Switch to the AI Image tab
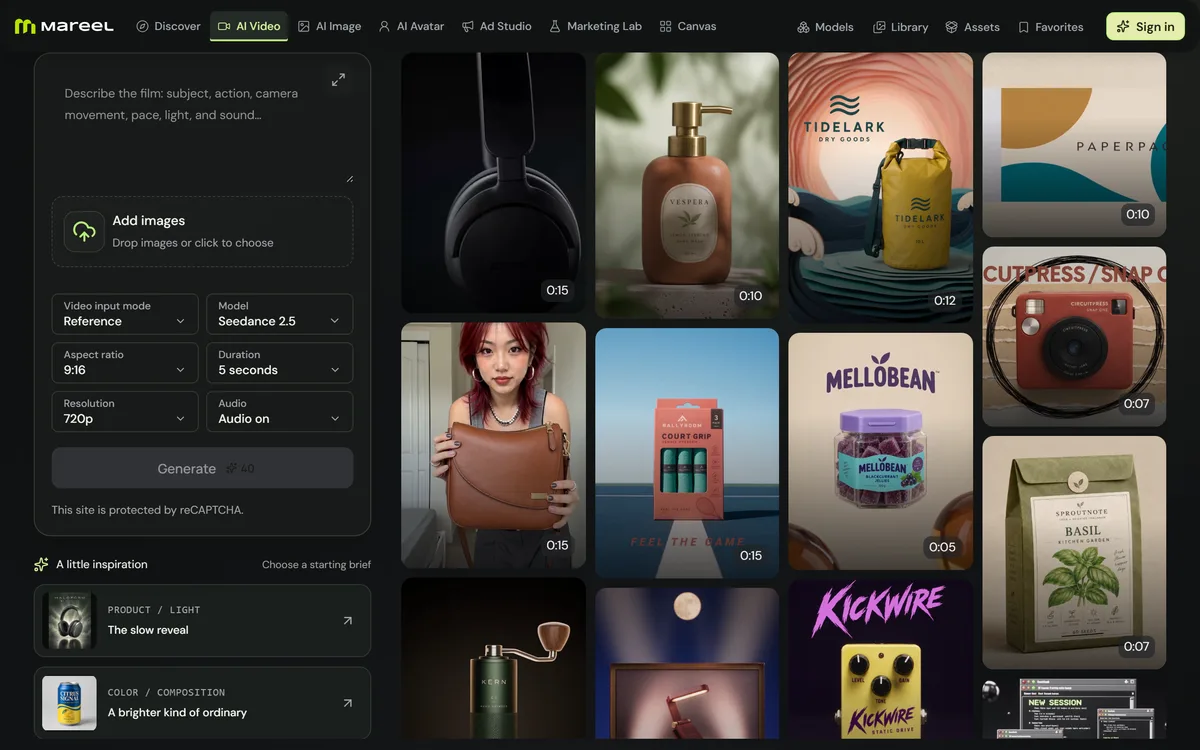This screenshot has width=1200, height=750. pos(329,26)
